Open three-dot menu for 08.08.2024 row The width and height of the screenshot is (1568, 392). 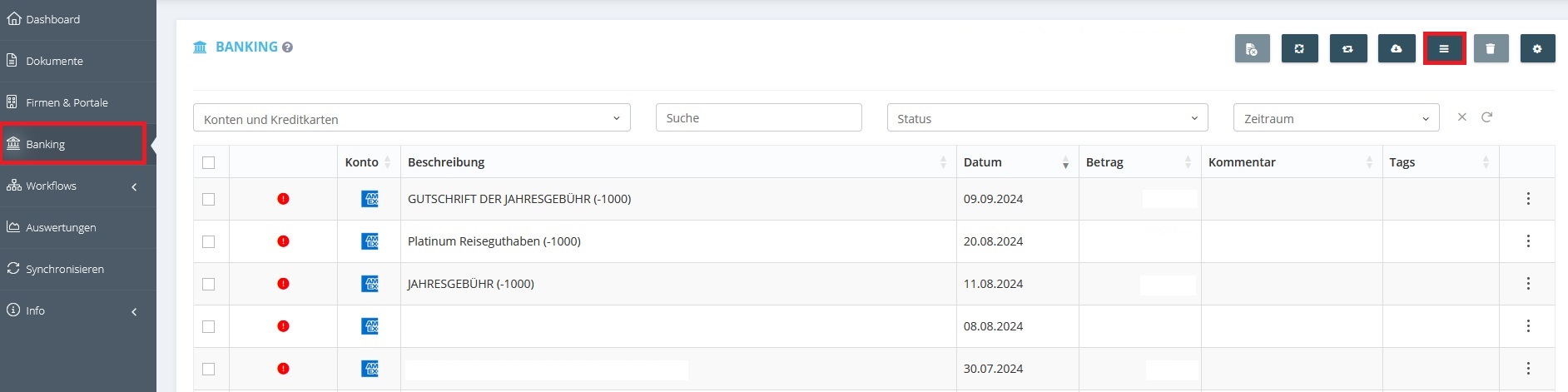click(x=1528, y=326)
